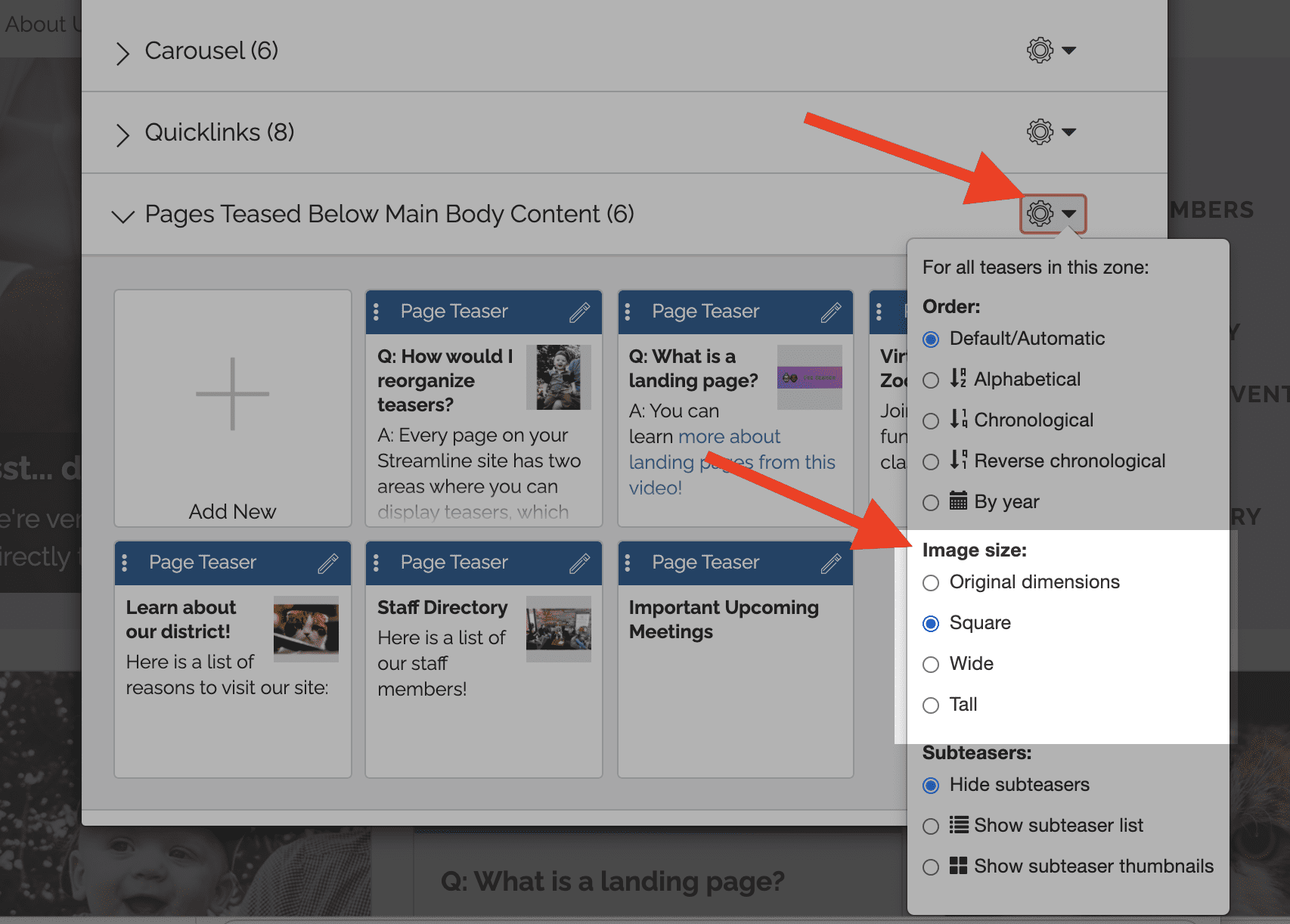Viewport: 1290px width, 924px height.
Task: Click the 'Image size:' heading
Action: (x=975, y=550)
